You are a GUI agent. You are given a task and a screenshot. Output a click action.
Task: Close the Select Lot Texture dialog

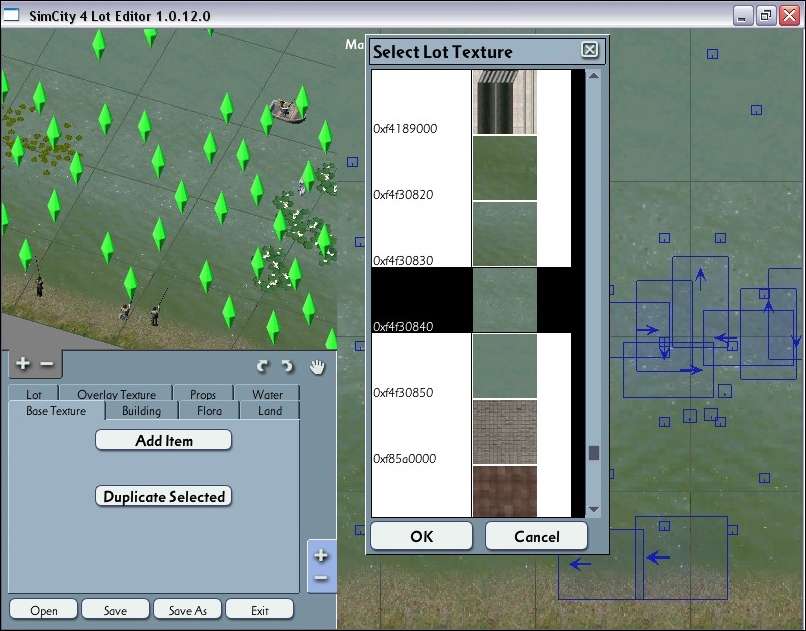point(590,50)
